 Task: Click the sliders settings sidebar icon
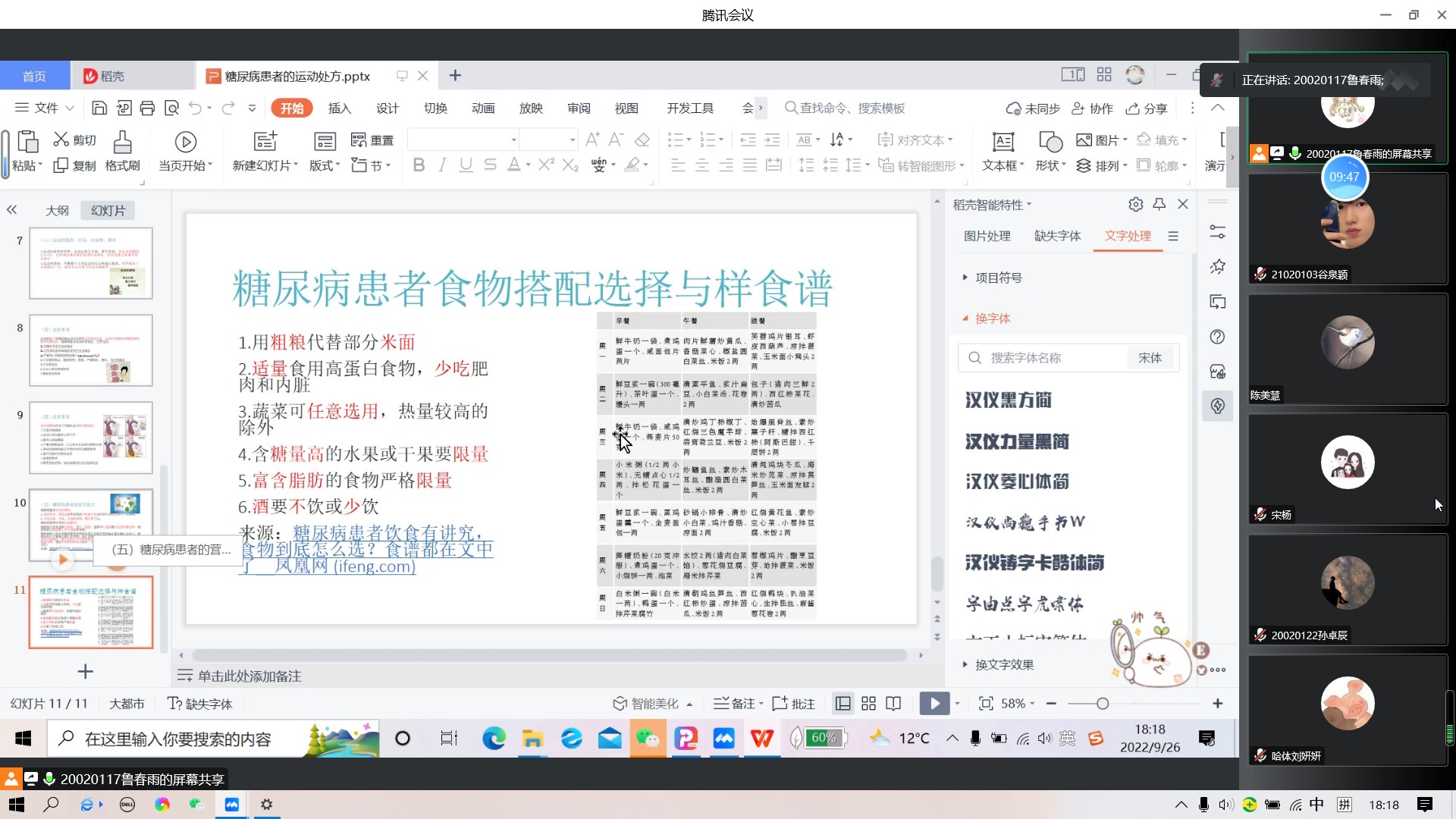[x=1218, y=232]
